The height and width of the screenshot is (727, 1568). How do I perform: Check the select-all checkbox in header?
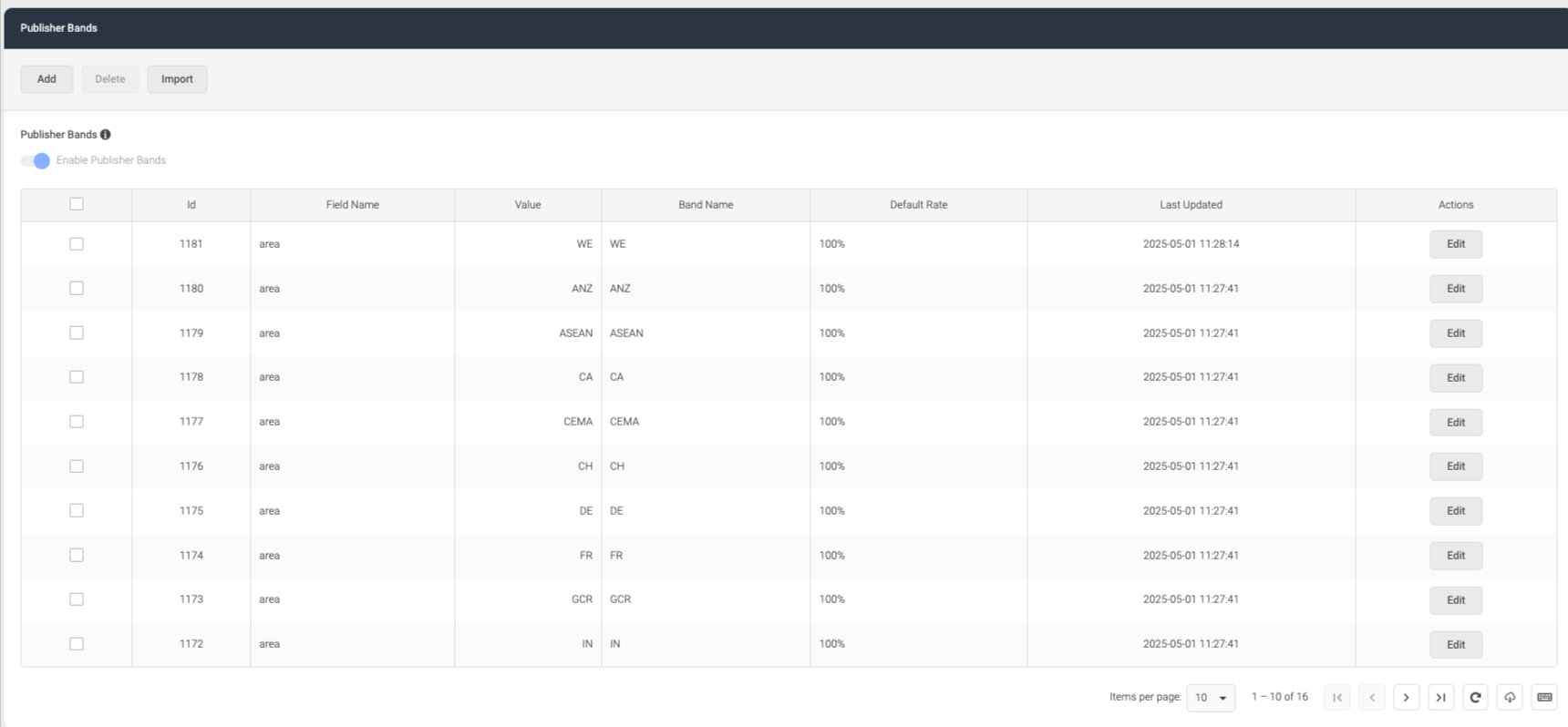coord(77,204)
